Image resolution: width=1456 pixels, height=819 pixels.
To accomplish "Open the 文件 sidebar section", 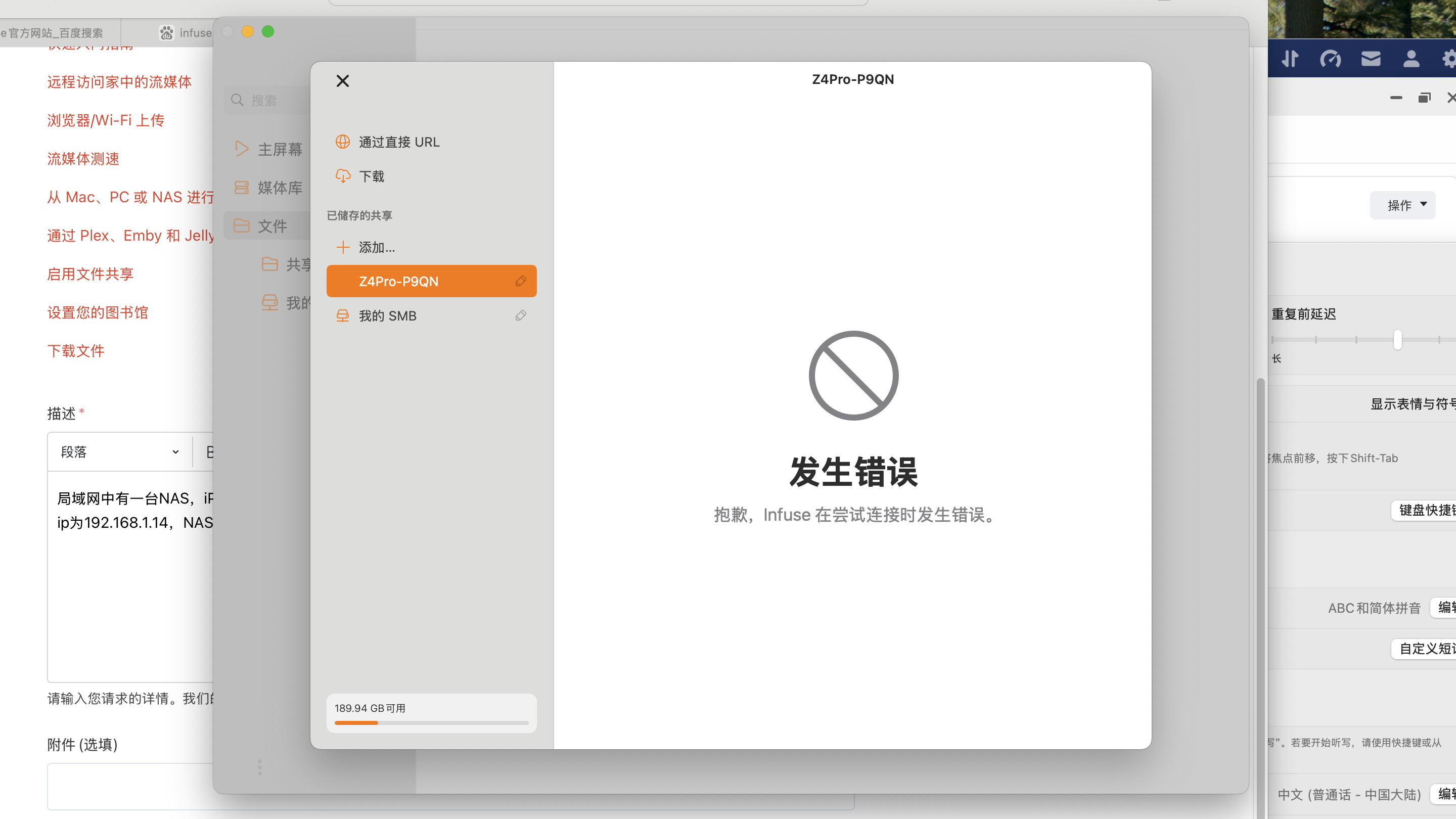I will tap(272, 226).
